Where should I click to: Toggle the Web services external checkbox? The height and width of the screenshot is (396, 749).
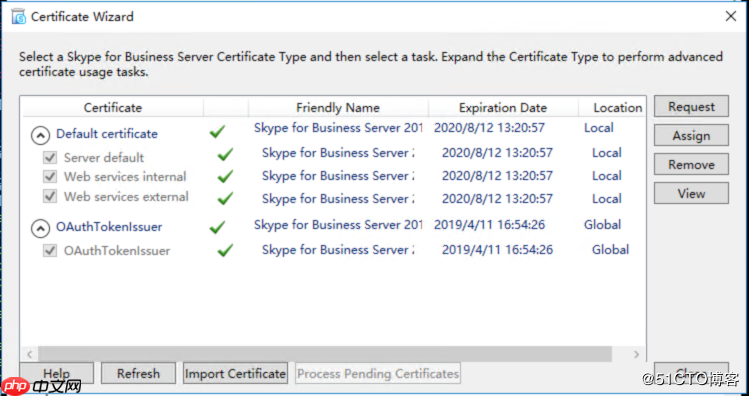coord(50,196)
